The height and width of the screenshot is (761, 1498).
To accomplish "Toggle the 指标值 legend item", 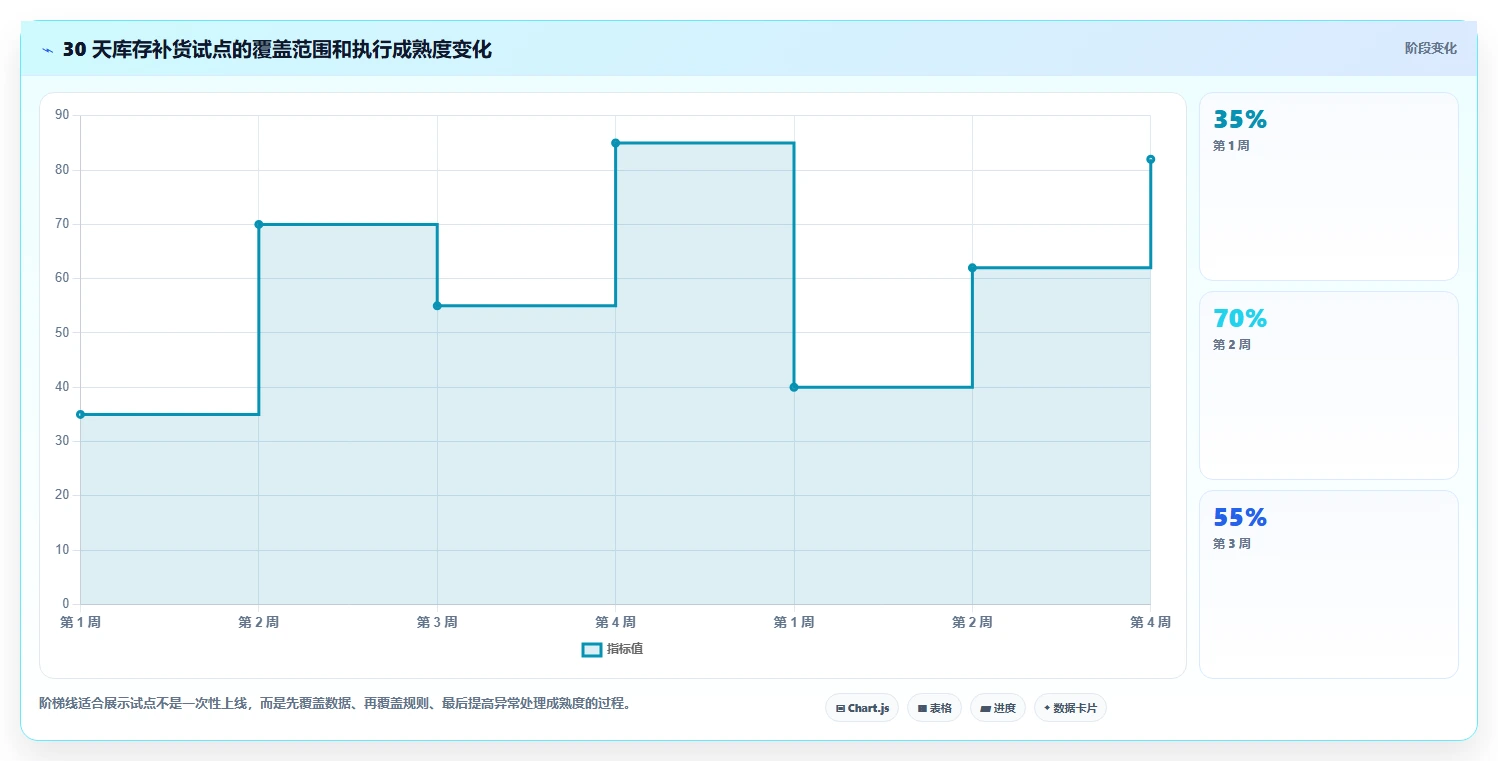I will click(x=612, y=649).
